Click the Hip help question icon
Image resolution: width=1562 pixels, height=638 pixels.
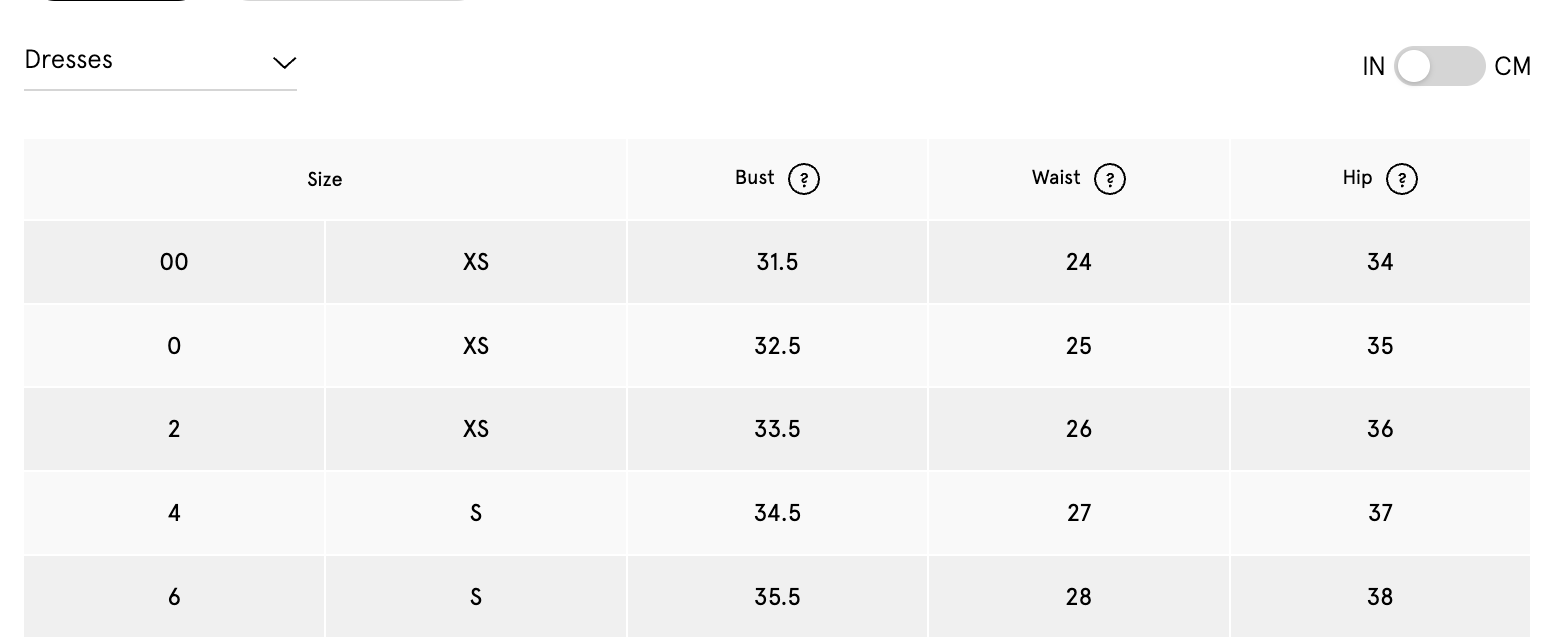[x=1402, y=180]
